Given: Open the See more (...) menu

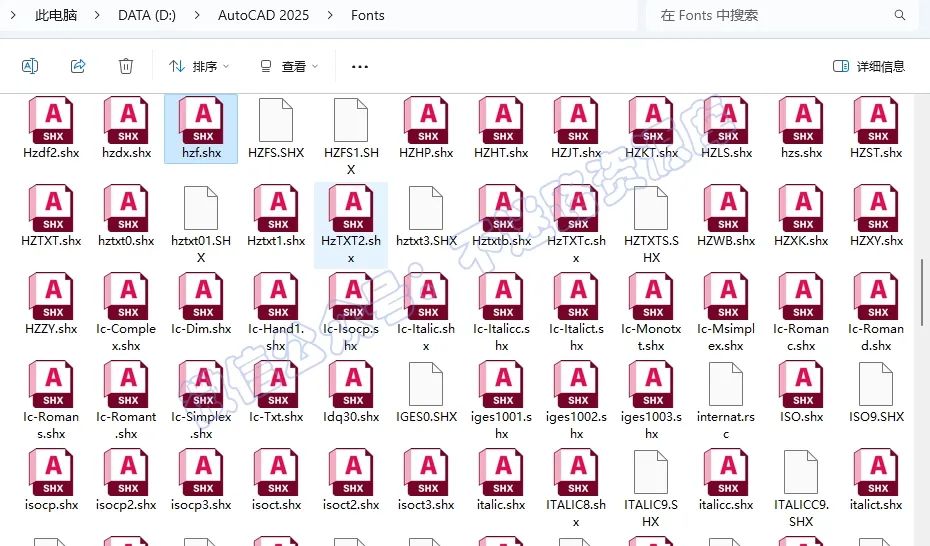Looking at the screenshot, I should [360, 66].
